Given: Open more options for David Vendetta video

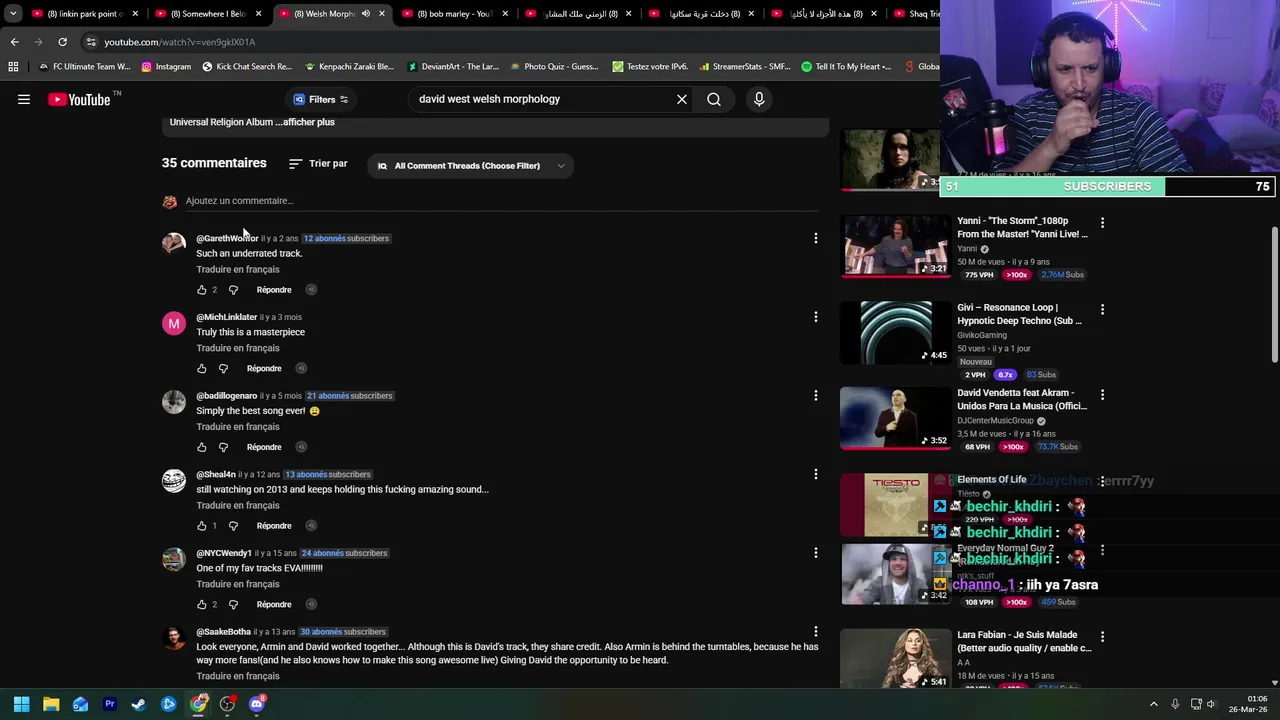Looking at the screenshot, I should (1102, 395).
